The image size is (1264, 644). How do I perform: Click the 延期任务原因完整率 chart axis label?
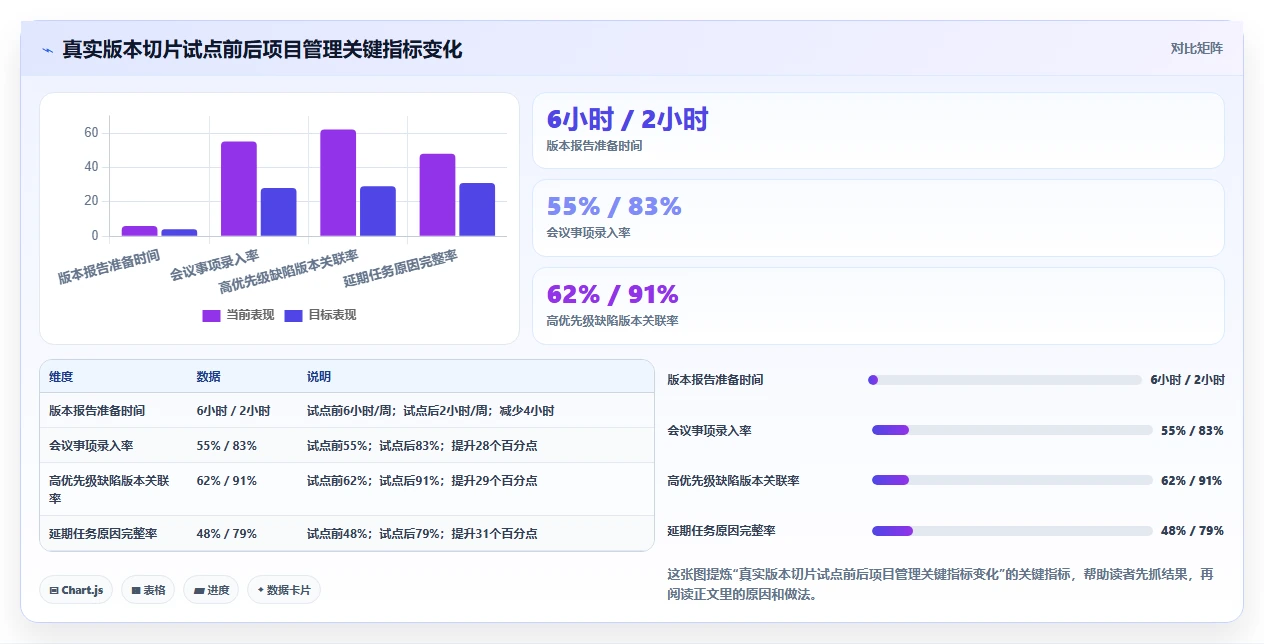pos(400,268)
